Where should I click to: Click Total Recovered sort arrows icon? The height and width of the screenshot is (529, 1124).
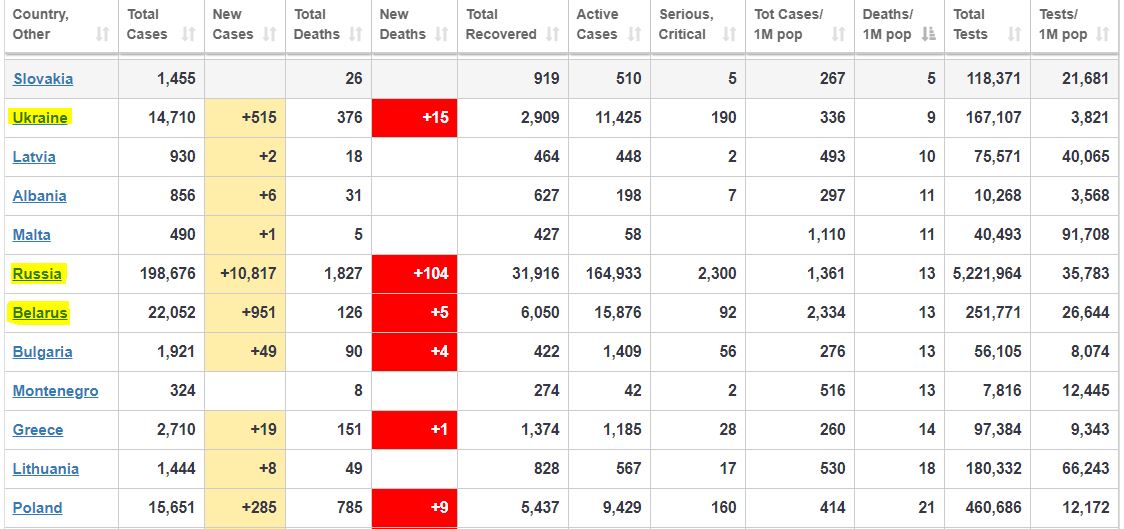coord(553,35)
